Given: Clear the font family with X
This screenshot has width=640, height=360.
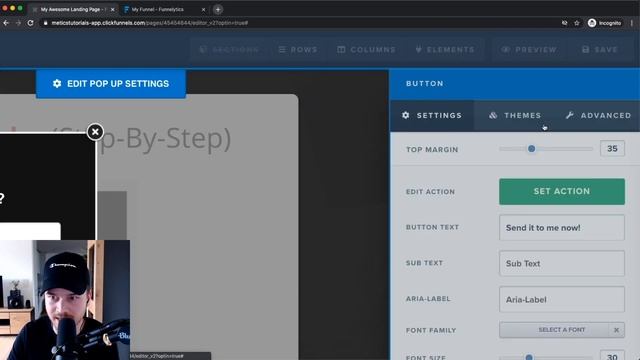Looking at the screenshot, I should pyautogui.click(x=616, y=330).
